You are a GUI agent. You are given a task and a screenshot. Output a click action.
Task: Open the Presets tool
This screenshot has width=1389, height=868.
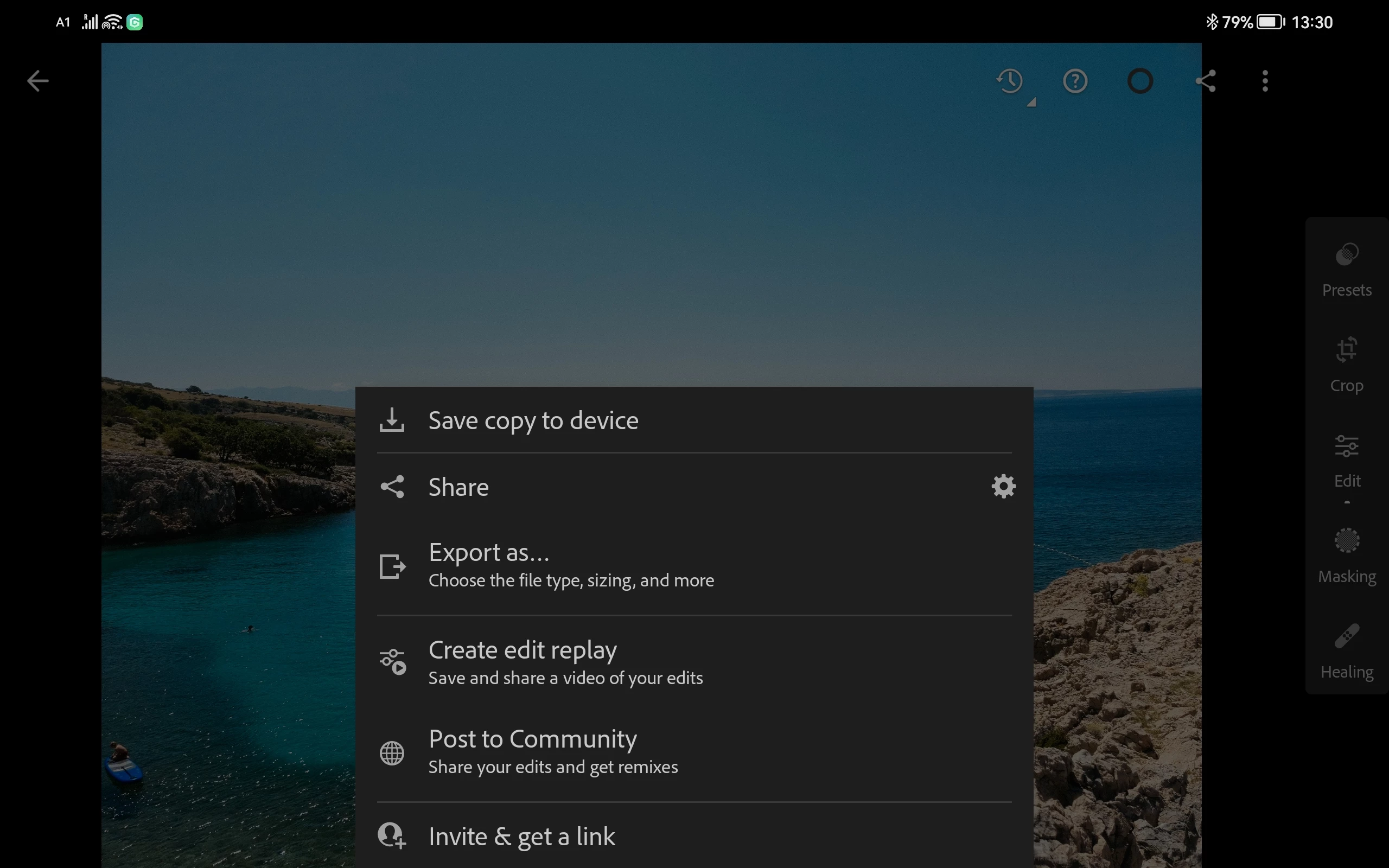click(1347, 270)
